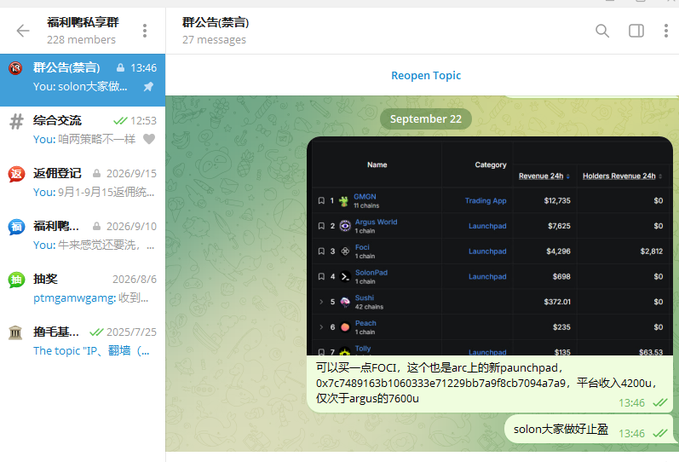
Task: Toggle the right sidebar panel icon
Action: [x=636, y=31]
